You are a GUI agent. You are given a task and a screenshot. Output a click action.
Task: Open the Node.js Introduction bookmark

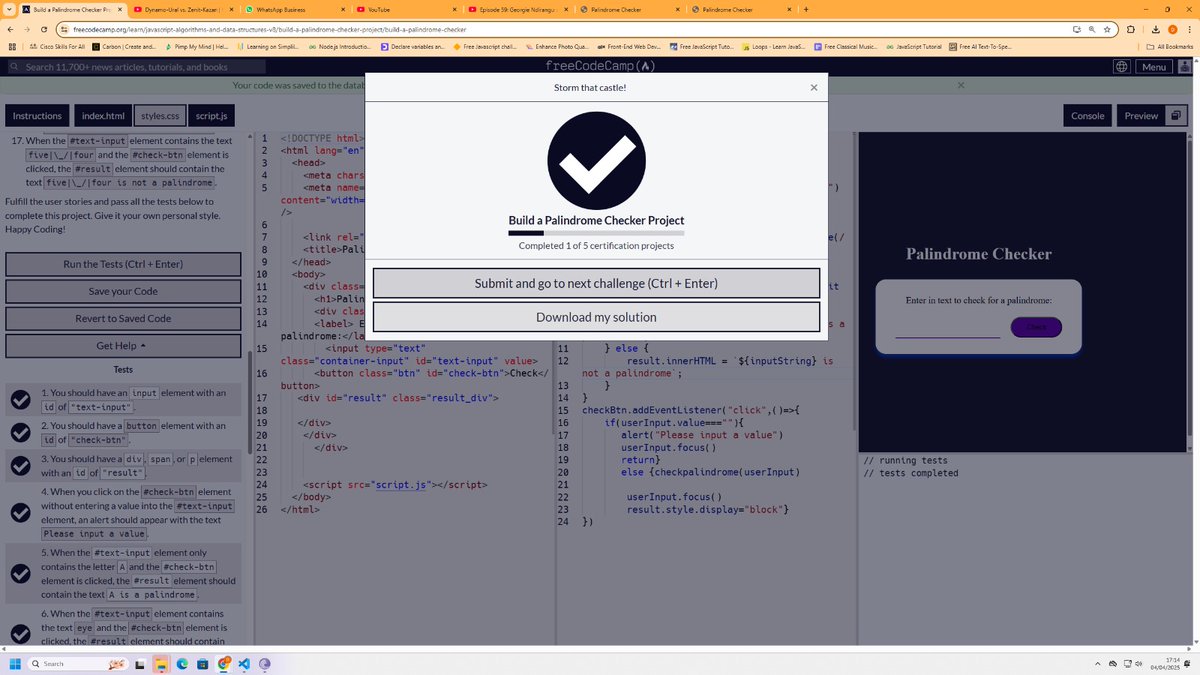(x=338, y=47)
